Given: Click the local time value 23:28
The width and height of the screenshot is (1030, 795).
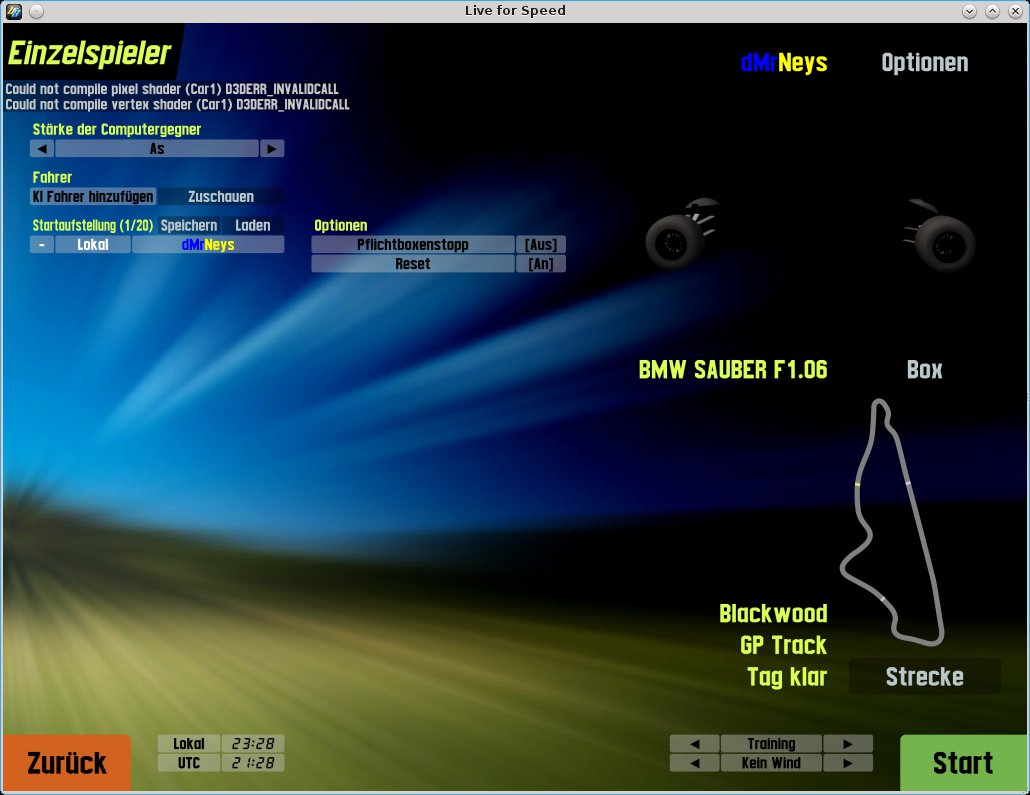Looking at the screenshot, I should (x=253, y=744).
